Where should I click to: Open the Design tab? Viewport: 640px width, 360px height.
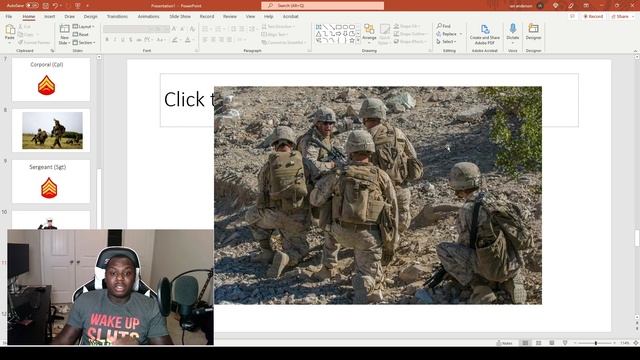click(90, 16)
